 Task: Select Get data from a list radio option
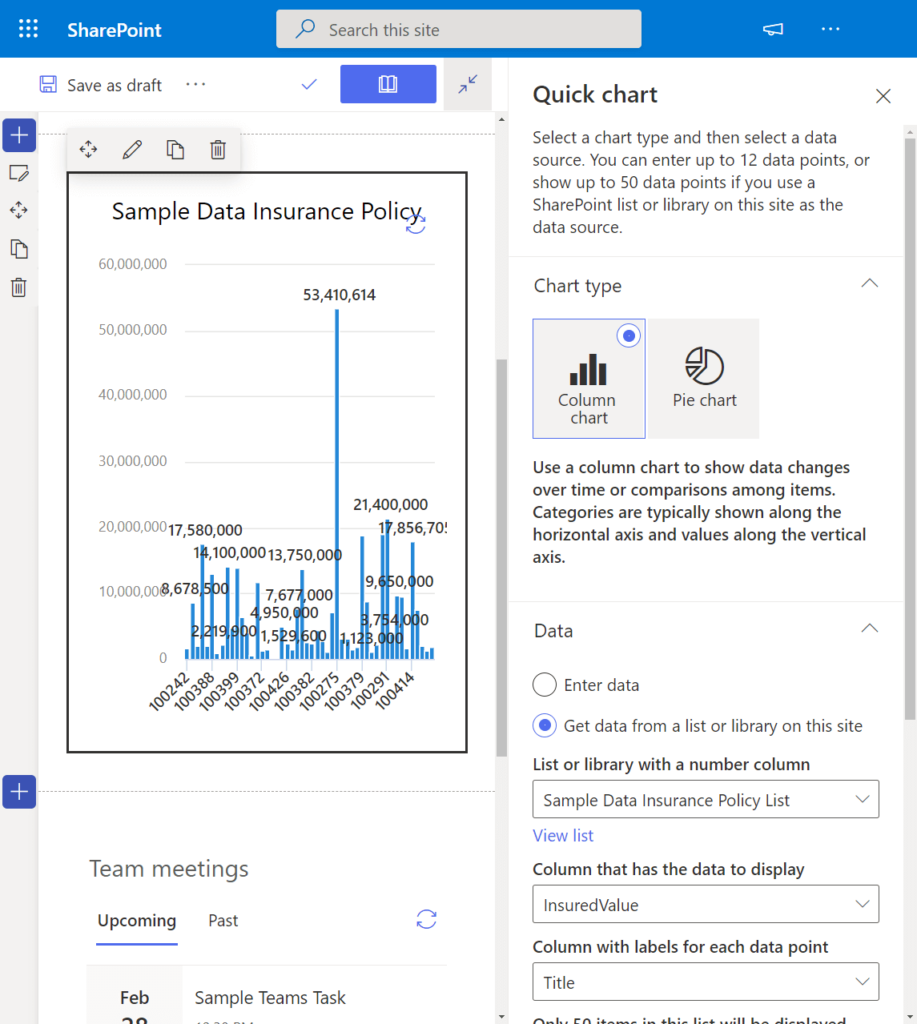click(x=545, y=726)
